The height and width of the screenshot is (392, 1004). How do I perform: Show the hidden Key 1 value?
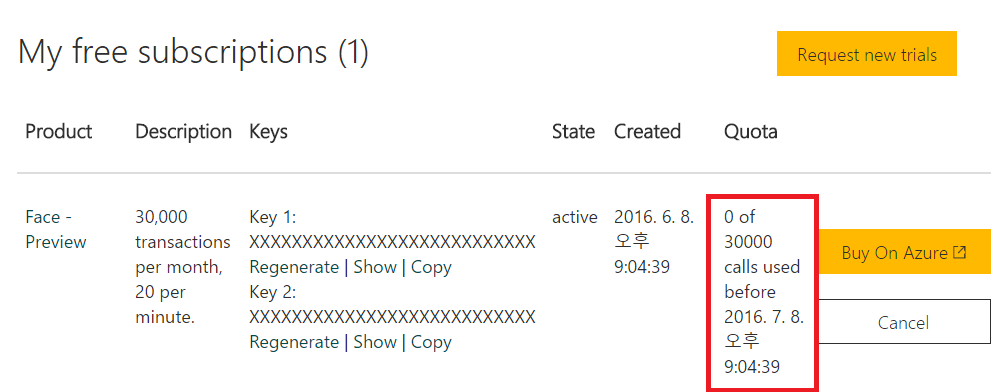click(x=375, y=267)
